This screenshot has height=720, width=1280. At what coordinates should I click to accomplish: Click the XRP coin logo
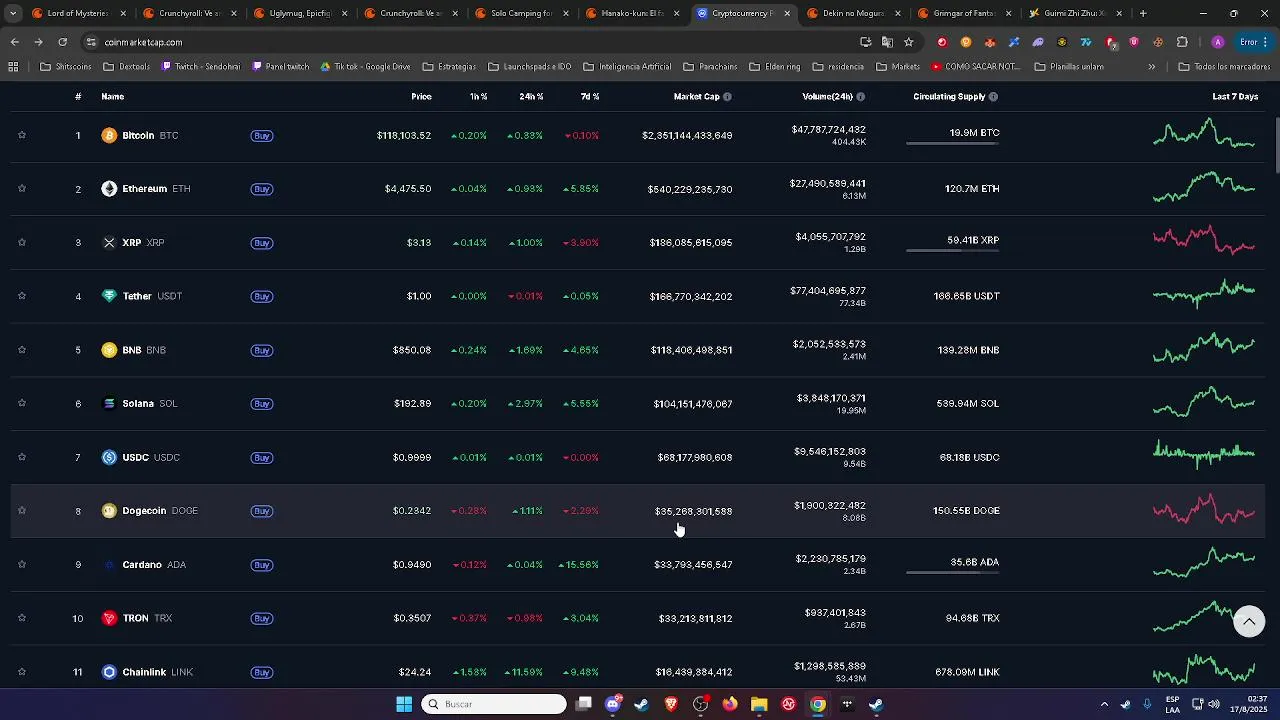pos(109,243)
